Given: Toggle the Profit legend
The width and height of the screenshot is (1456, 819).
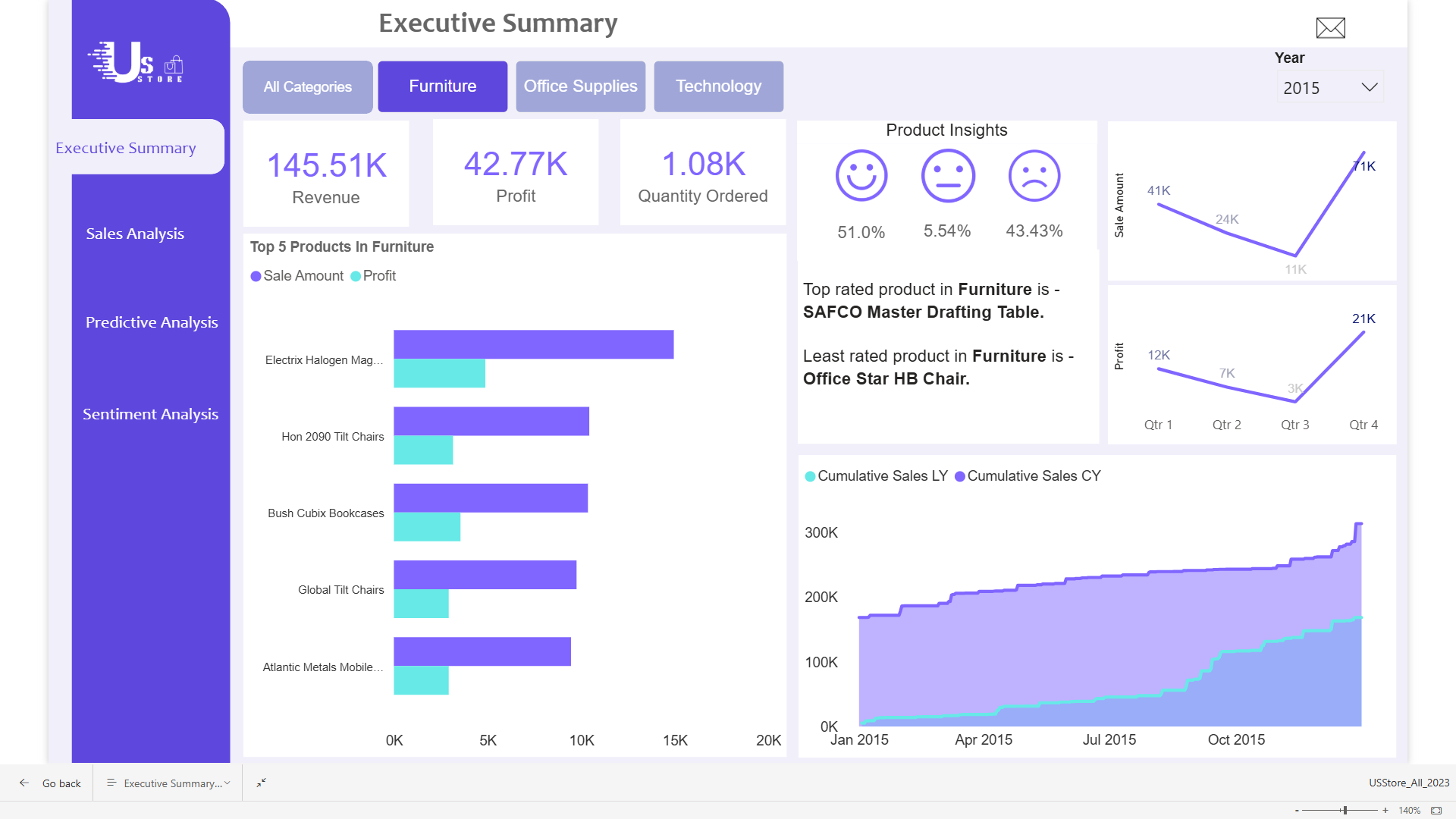Looking at the screenshot, I should 373,275.
